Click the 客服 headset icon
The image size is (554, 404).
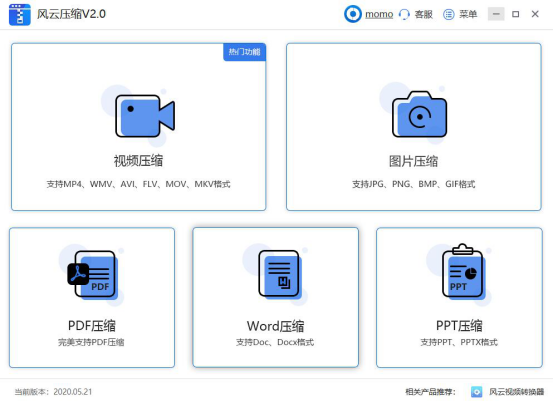404,14
